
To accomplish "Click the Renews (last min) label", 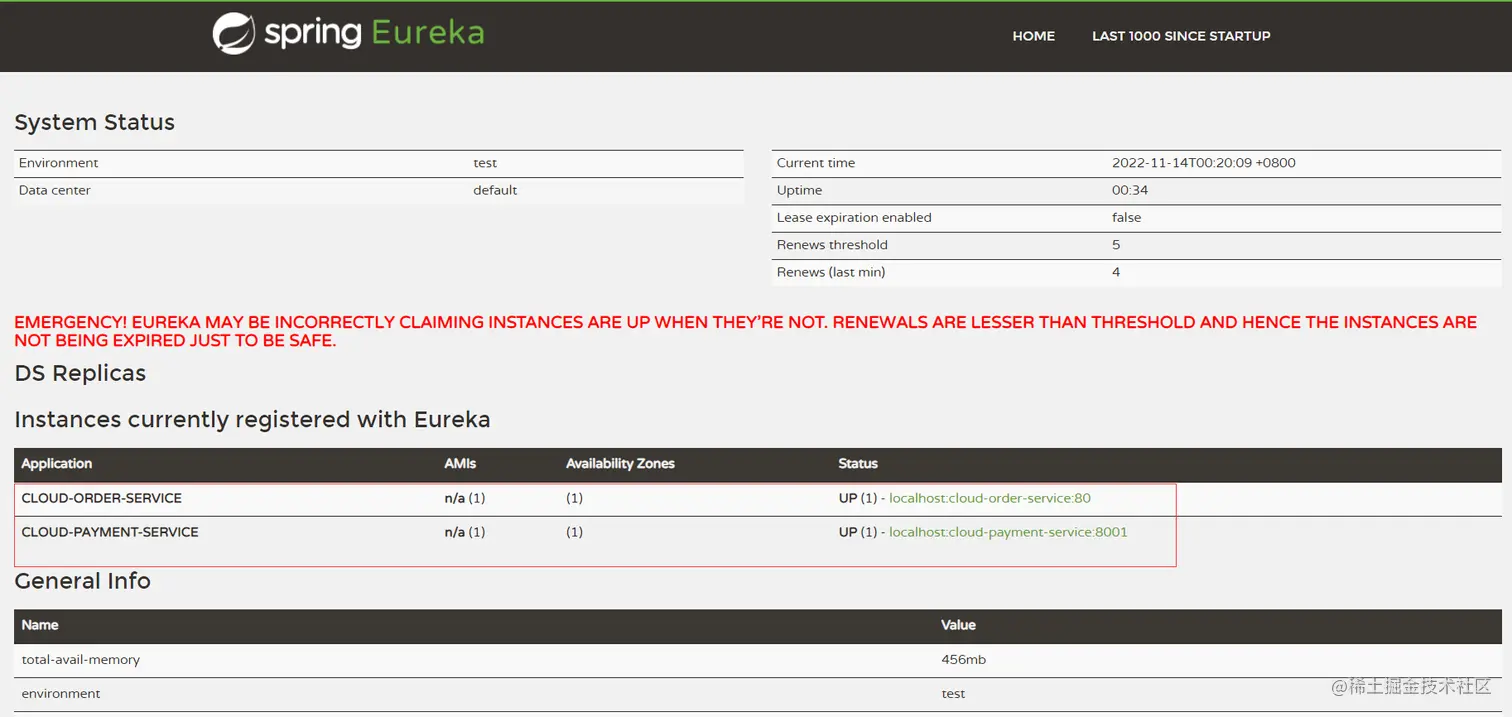I will tap(831, 272).
